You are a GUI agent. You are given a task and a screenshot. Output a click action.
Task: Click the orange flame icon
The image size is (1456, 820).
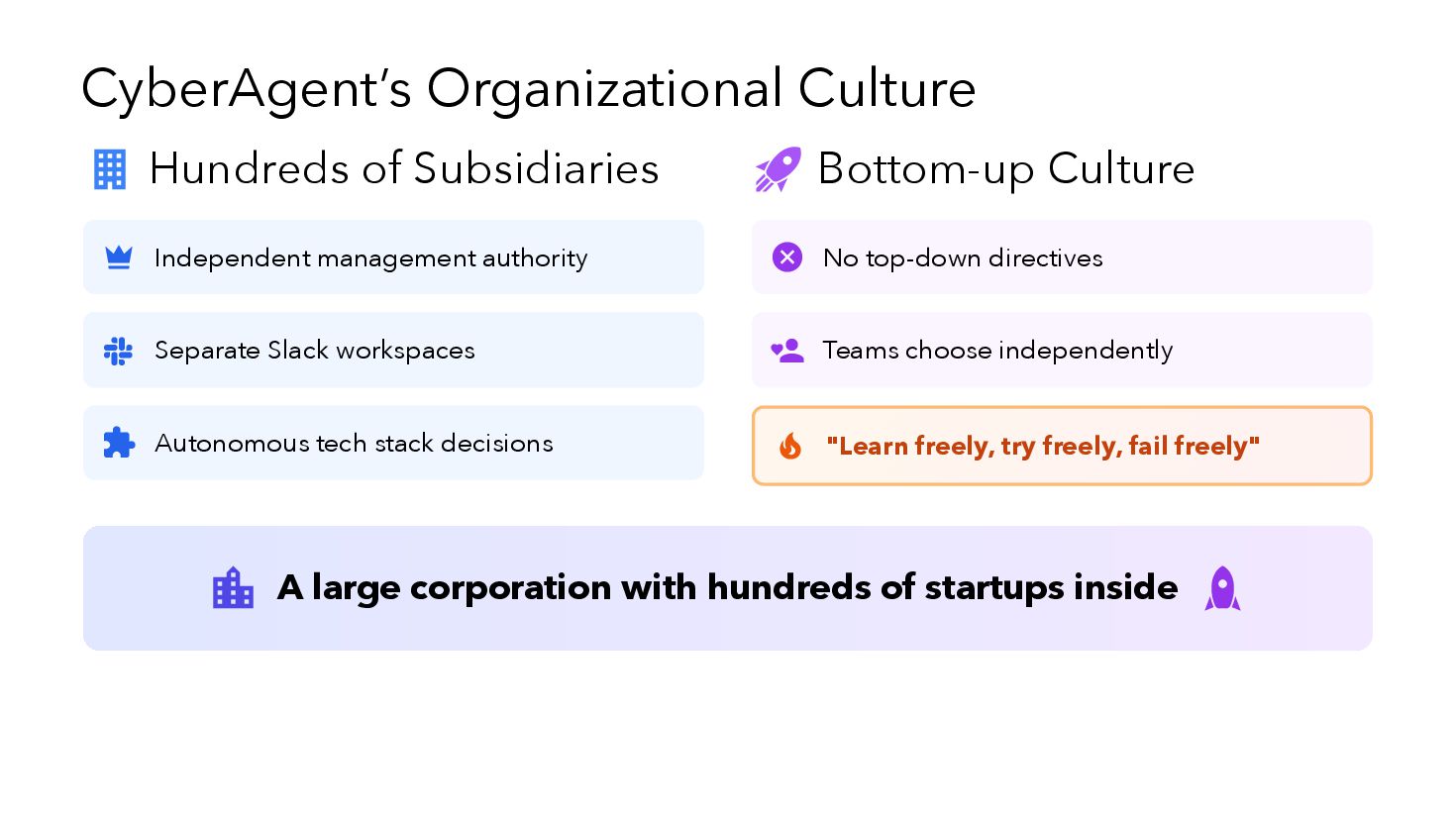click(790, 446)
